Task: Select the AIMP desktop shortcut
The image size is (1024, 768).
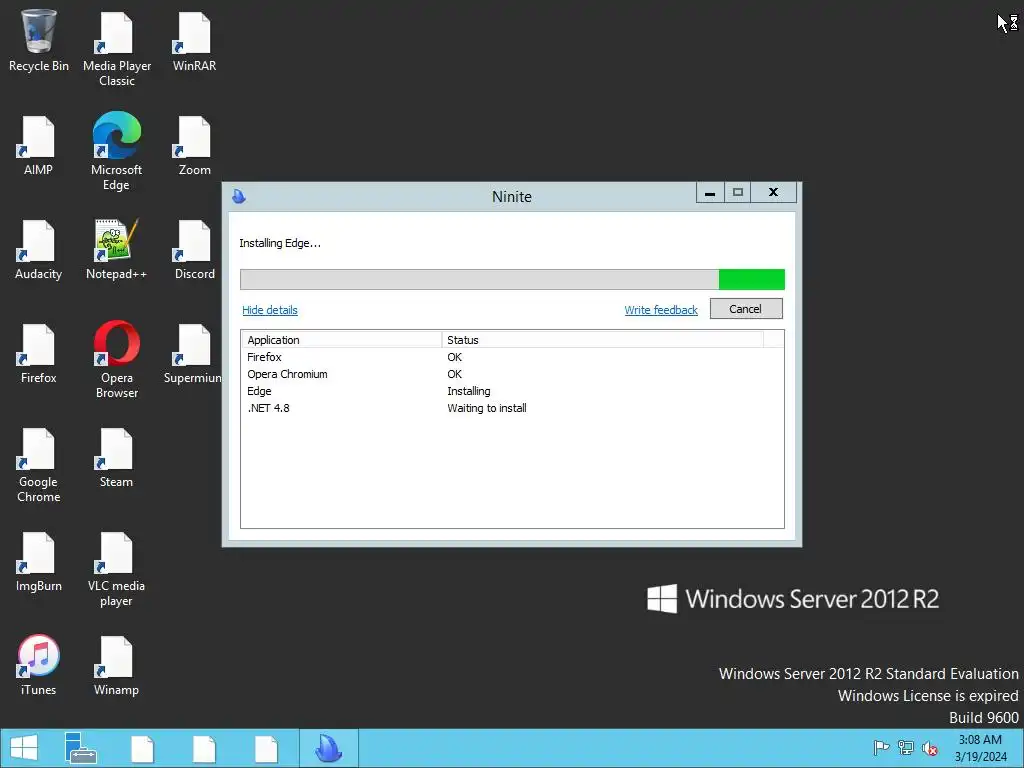Action: pos(39,145)
